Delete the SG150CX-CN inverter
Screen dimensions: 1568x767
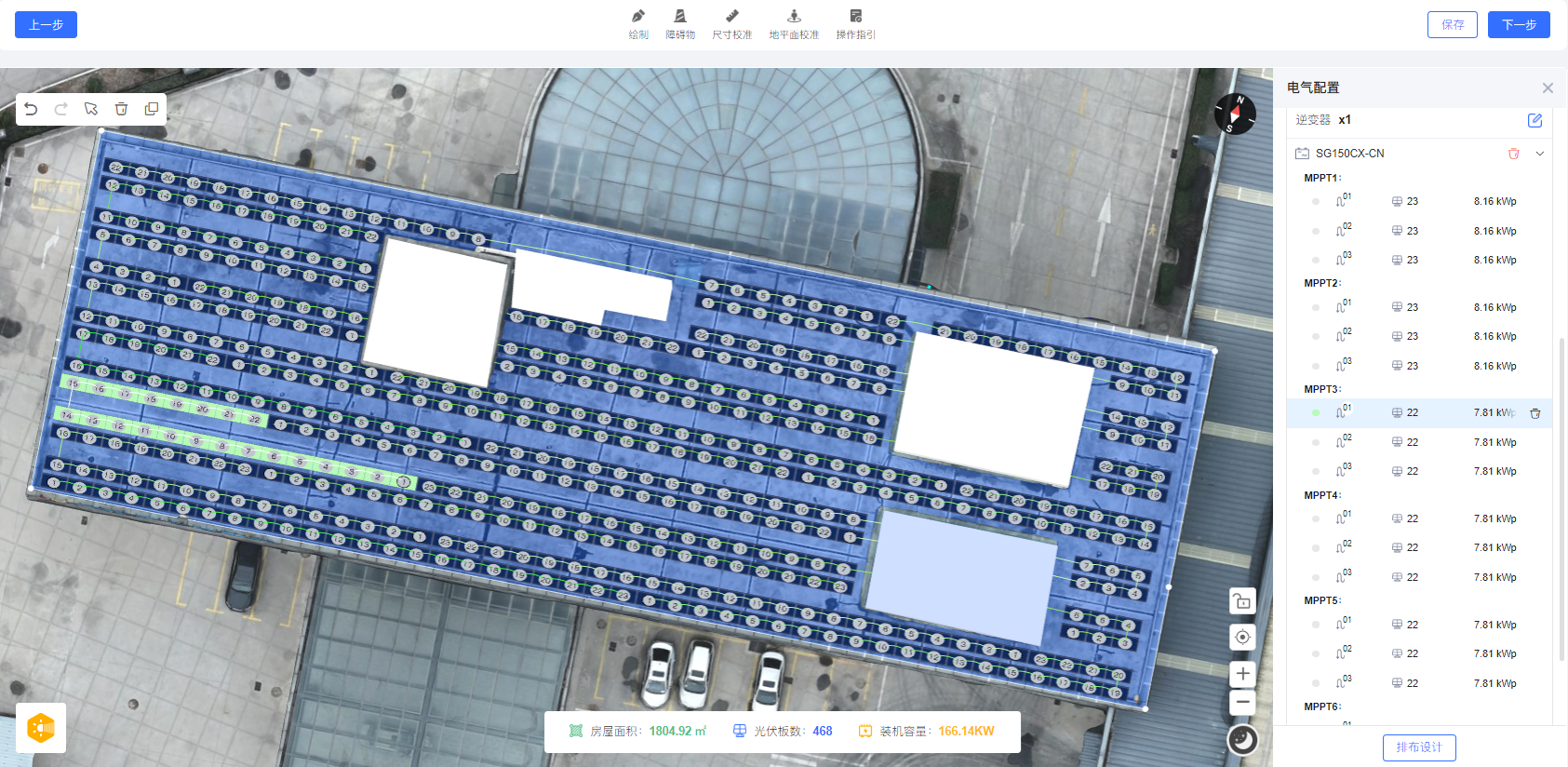tap(1513, 154)
